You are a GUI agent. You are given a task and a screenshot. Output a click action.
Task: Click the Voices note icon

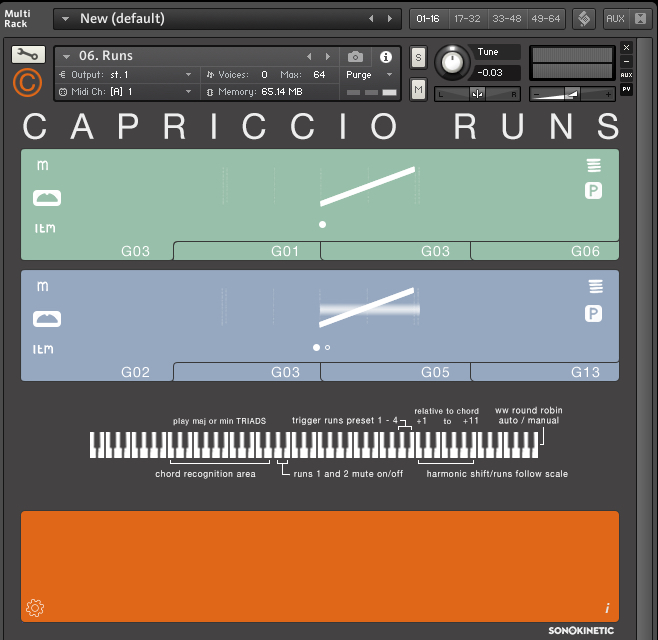(210, 75)
